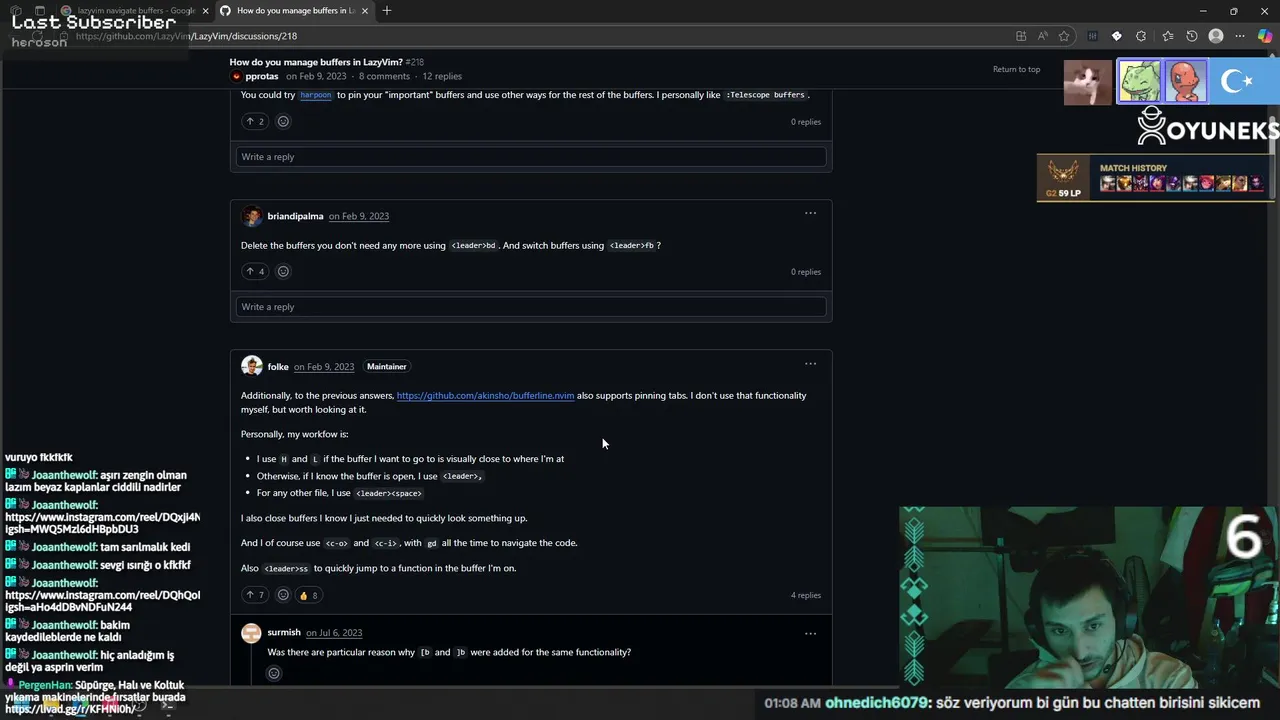This screenshot has height=720, width=1280.
Task: Open briandipalma's profile avatar
Action: 251,216
